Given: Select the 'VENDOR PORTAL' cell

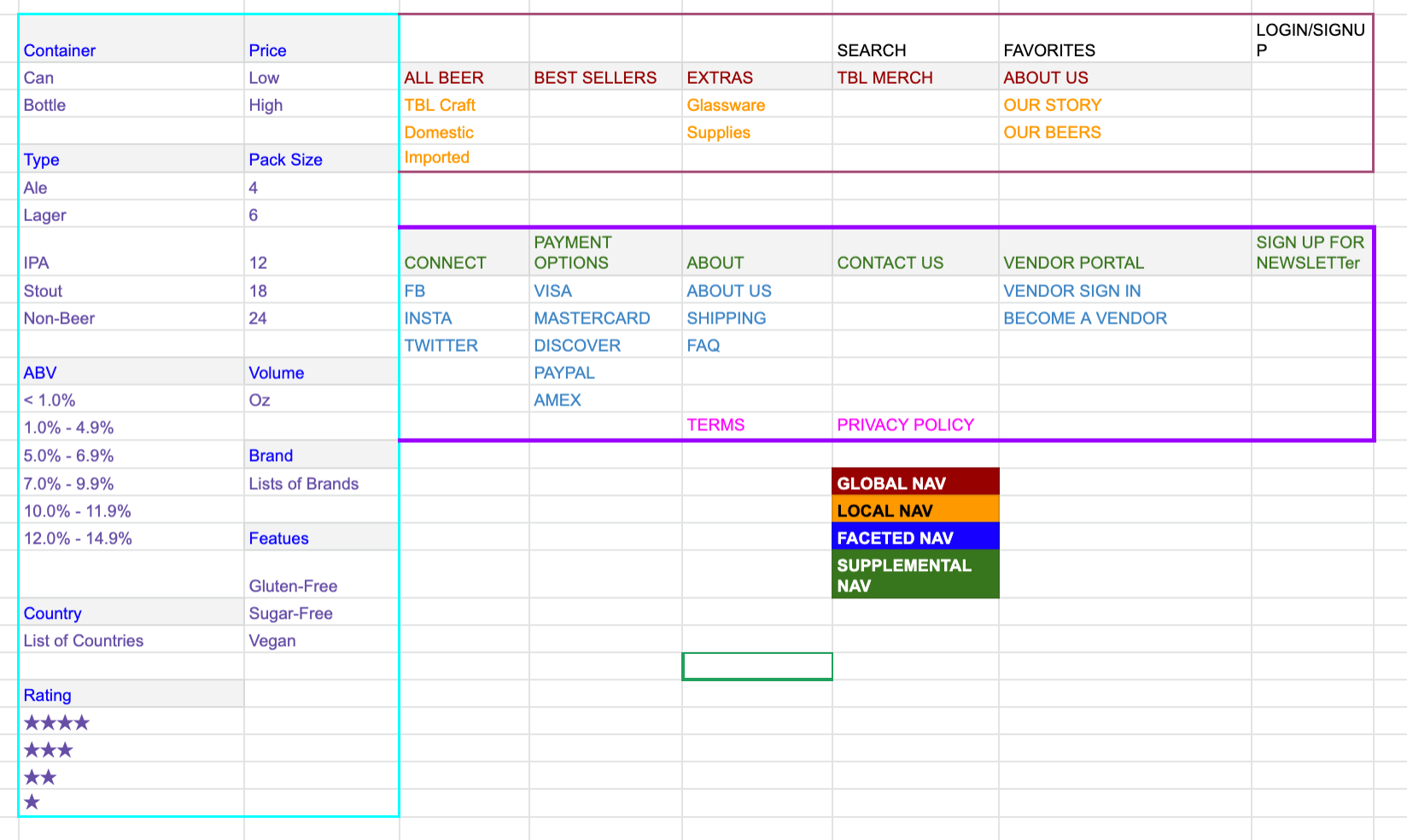Looking at the screenshot, I should point(1125,252).
